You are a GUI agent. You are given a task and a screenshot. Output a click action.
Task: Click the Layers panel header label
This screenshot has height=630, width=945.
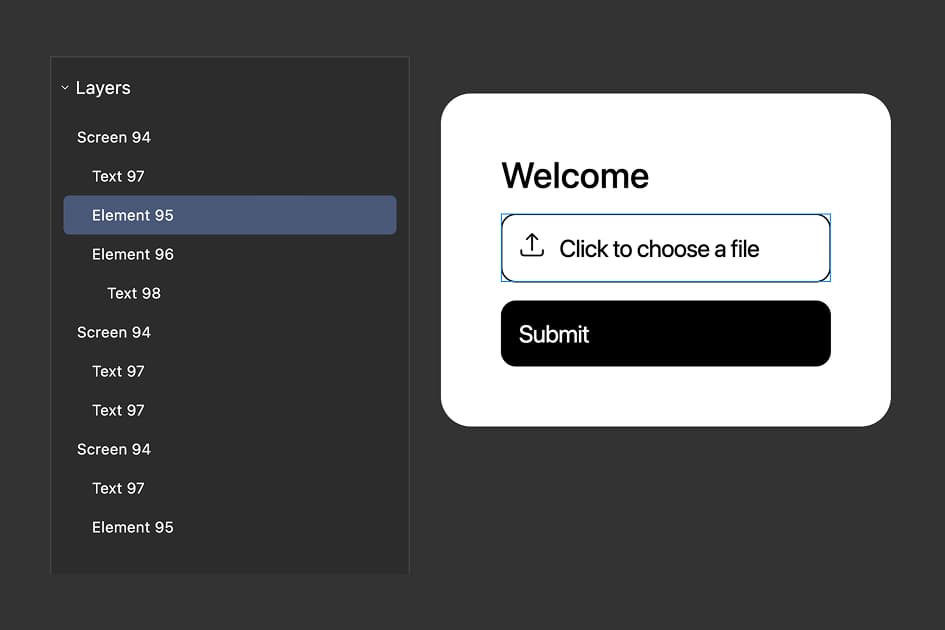103,88
